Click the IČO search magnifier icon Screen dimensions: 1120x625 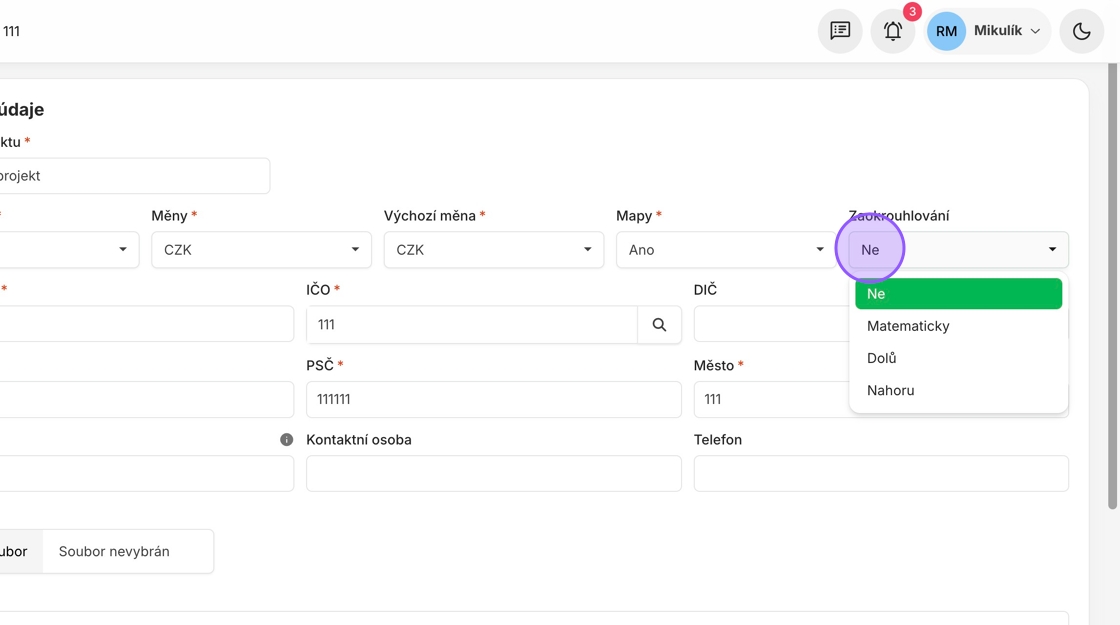pos(659,324)
